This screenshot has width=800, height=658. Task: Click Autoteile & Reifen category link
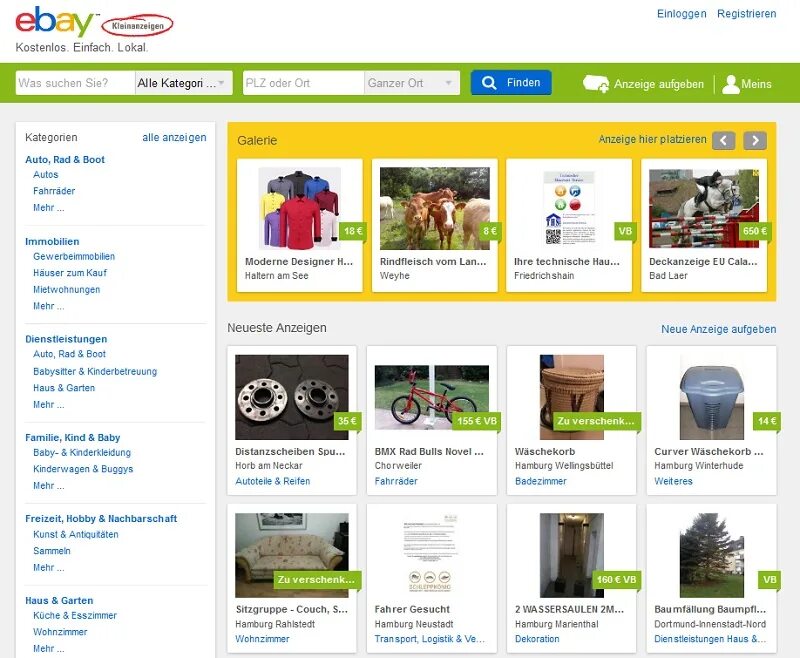point(272,481)
